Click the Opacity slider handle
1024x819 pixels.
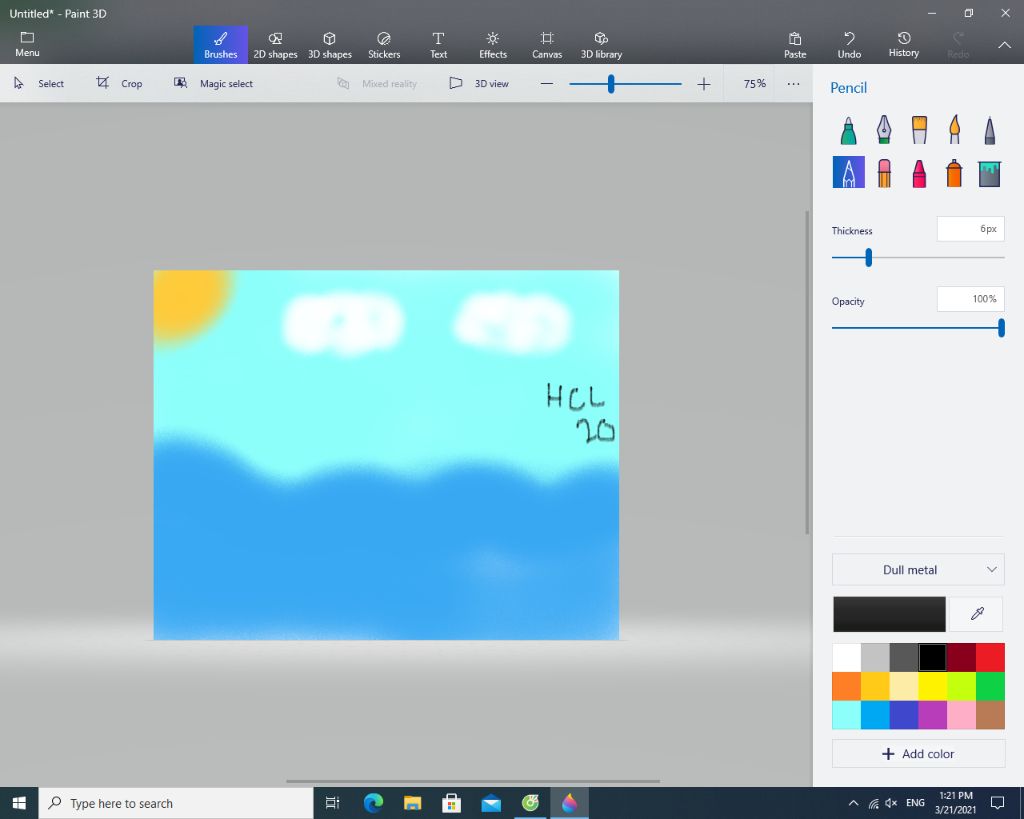point(1001,328)
